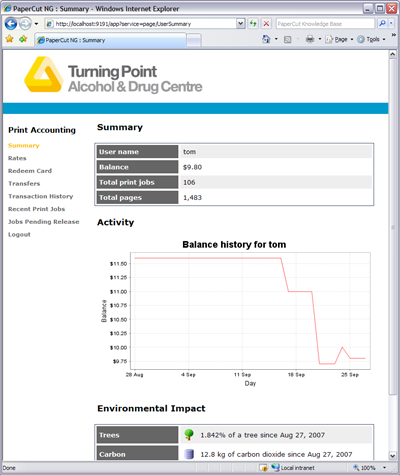Click the Print toolbar icon

point(310,39)
